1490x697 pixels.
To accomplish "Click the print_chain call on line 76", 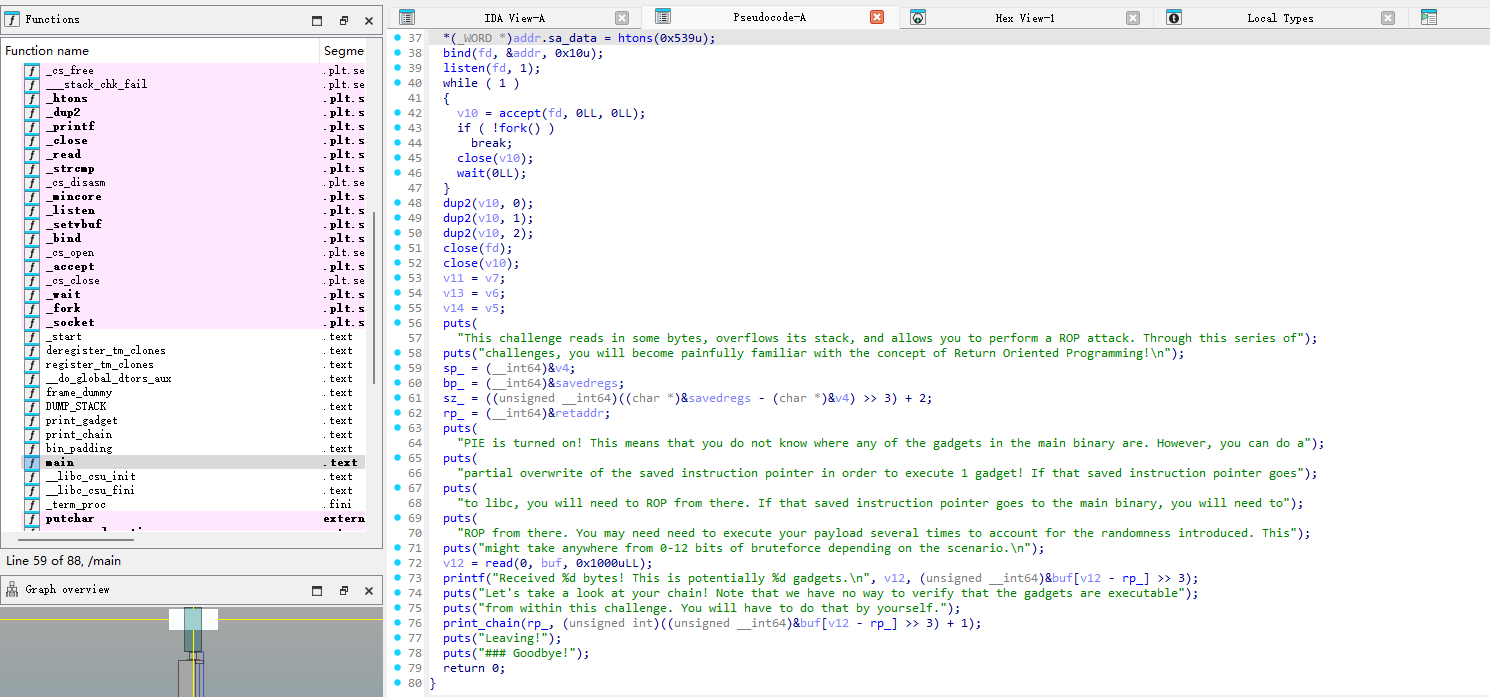I will click(476, 623).
